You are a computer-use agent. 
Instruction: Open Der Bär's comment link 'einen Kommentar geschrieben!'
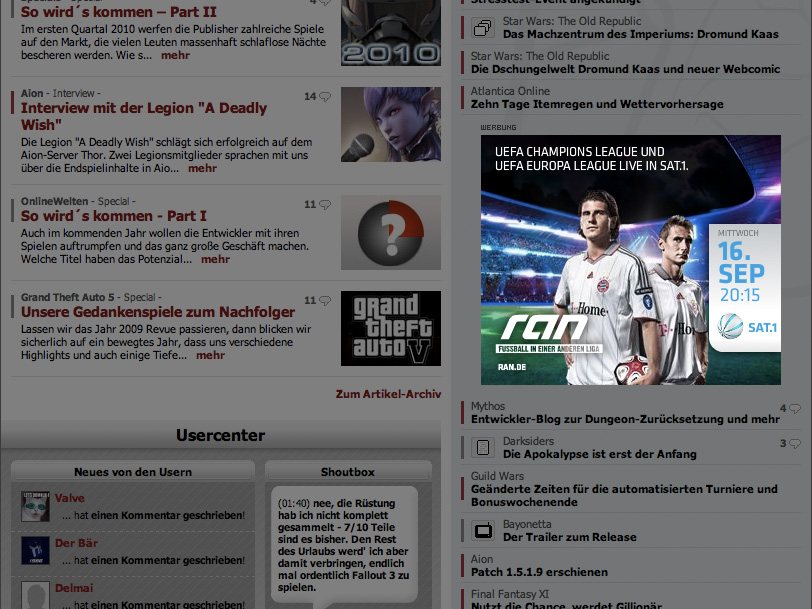point(168,560)
